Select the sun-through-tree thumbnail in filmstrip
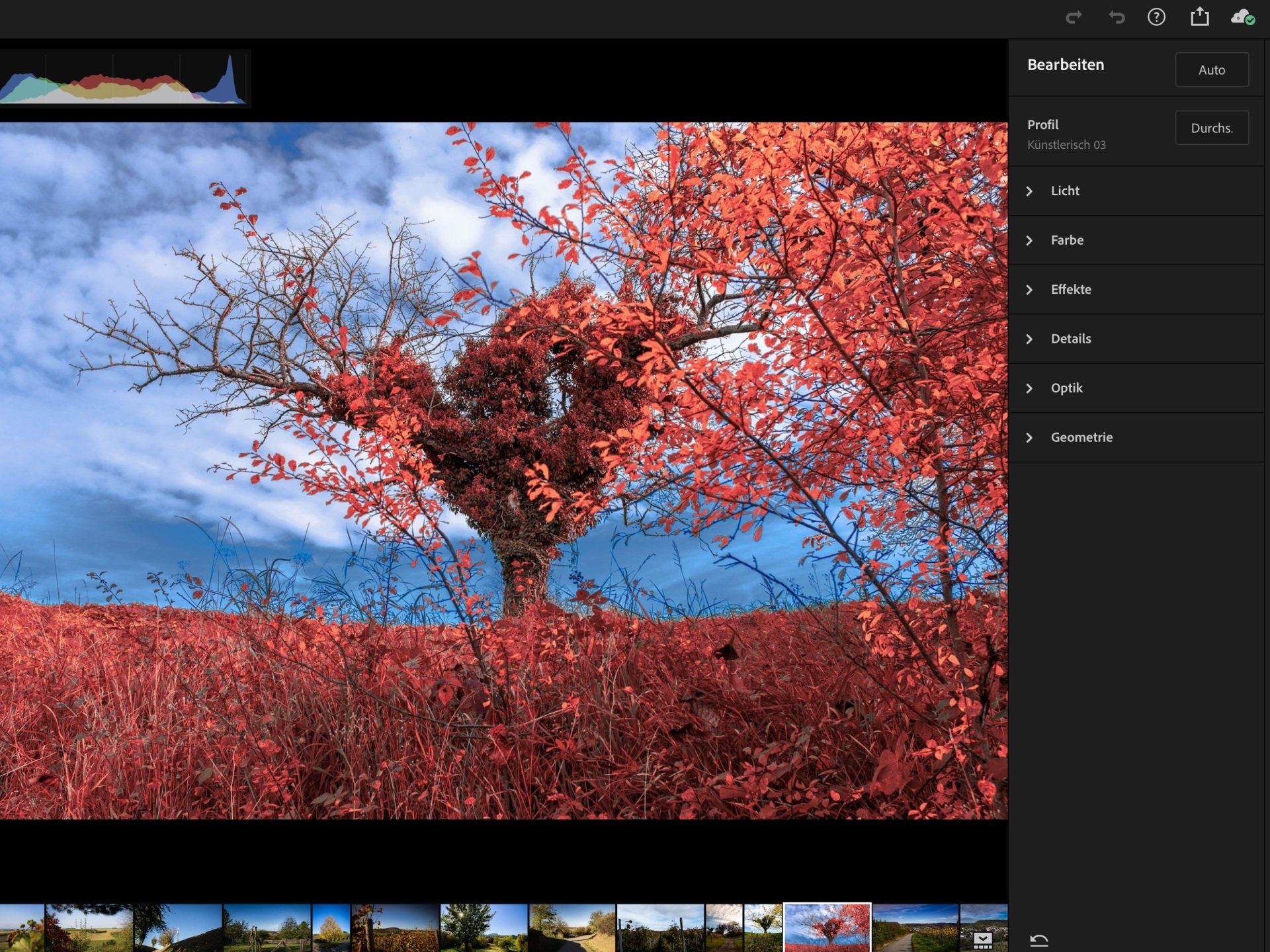1270x952 pixels. click(484, 928)
